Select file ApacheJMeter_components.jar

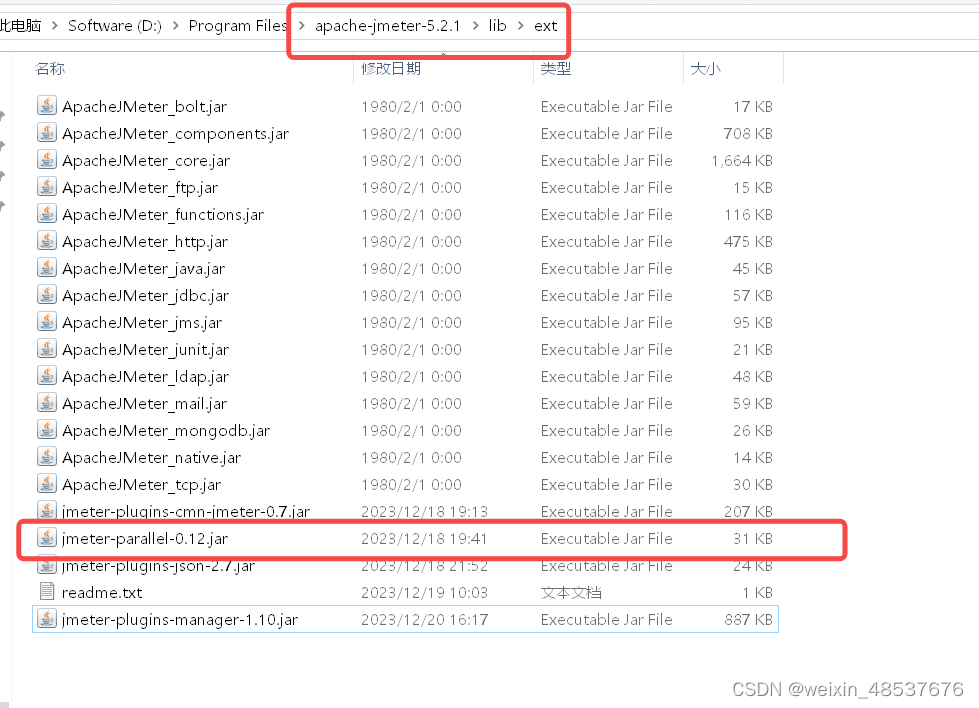[175, 134]
